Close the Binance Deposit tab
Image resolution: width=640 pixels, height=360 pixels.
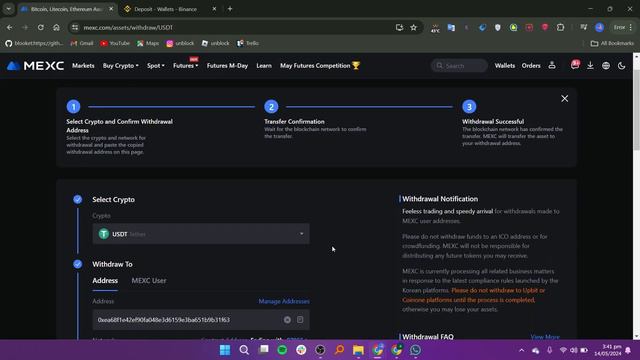pyautogui.click(x=214, y=9)
